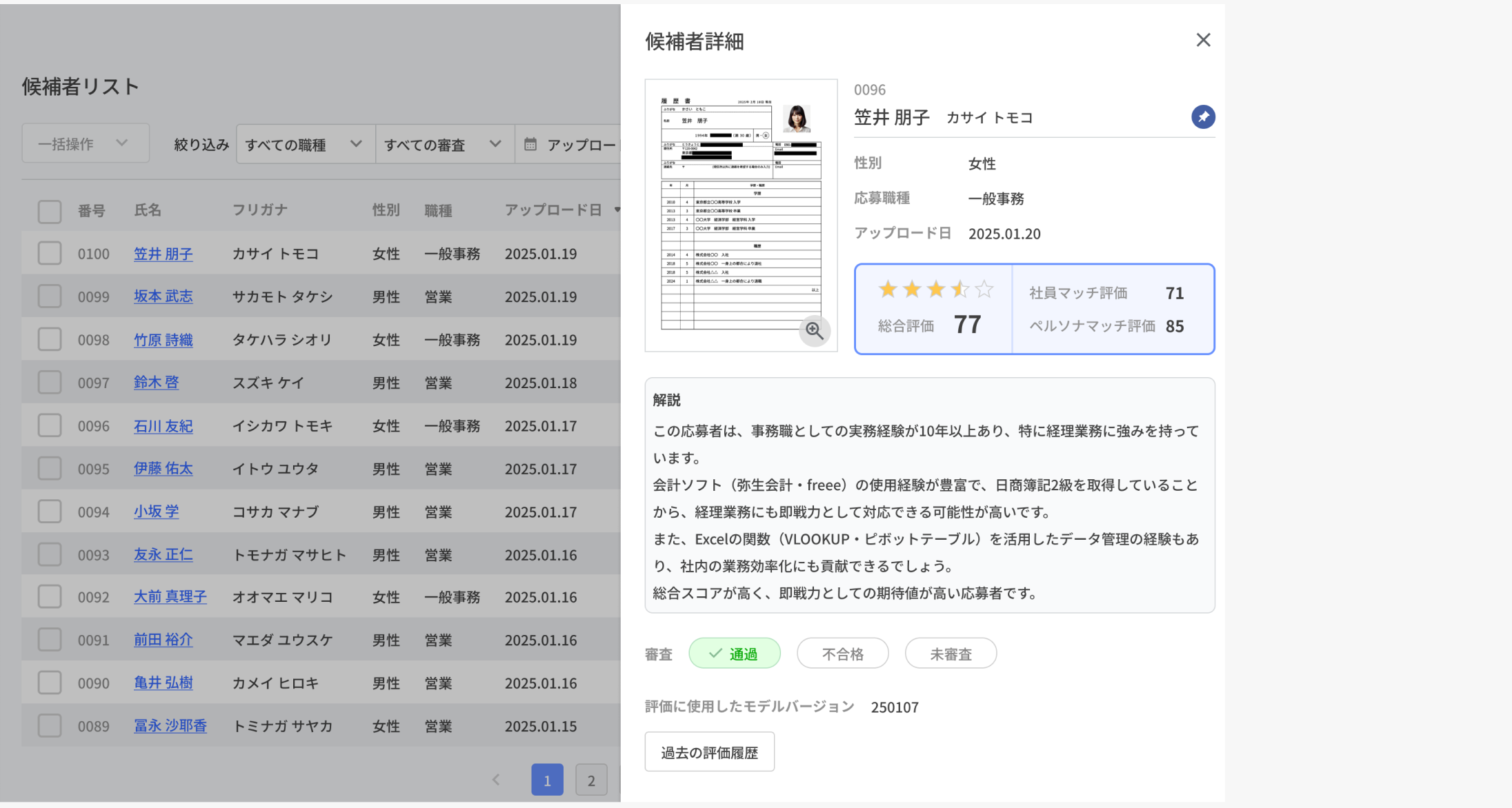Click the fifth star in the rating

coord(984,289)
